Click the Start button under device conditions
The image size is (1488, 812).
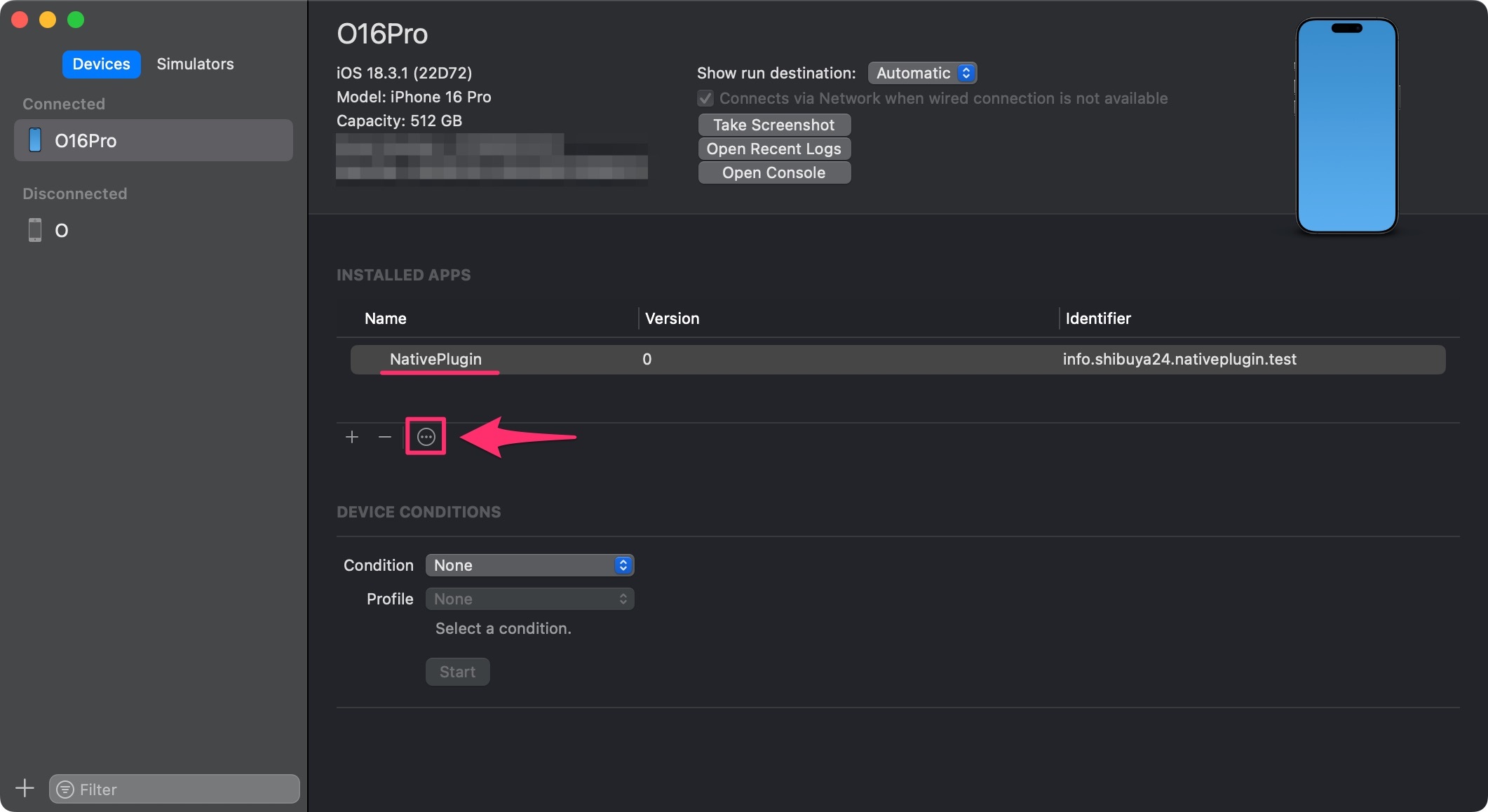pyautogui.click(x=457, y=672)
